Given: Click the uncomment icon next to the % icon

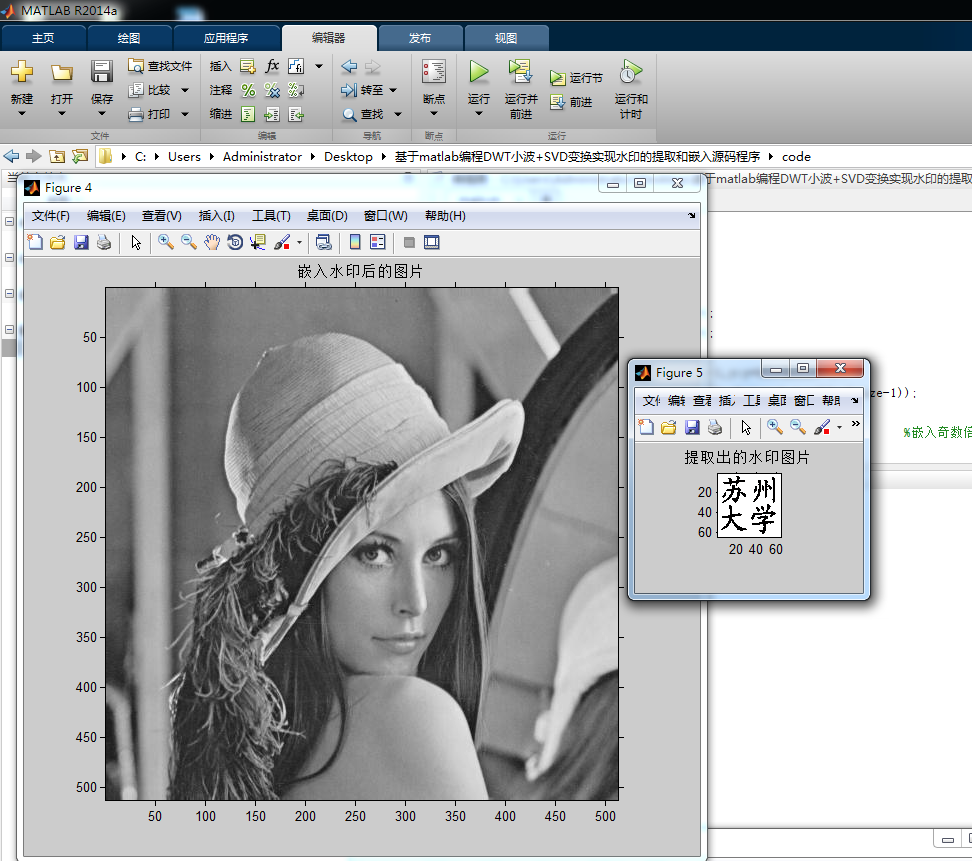Looking at the screenshot, I should pyautogui.click(x=272, y=90).
